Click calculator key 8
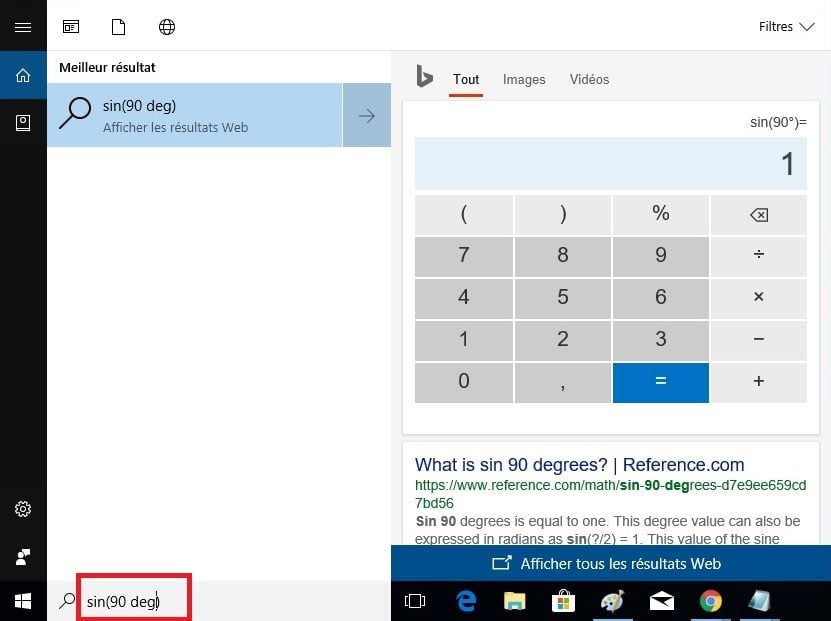The height and width of the screenshot is (621, 831). 563,256
